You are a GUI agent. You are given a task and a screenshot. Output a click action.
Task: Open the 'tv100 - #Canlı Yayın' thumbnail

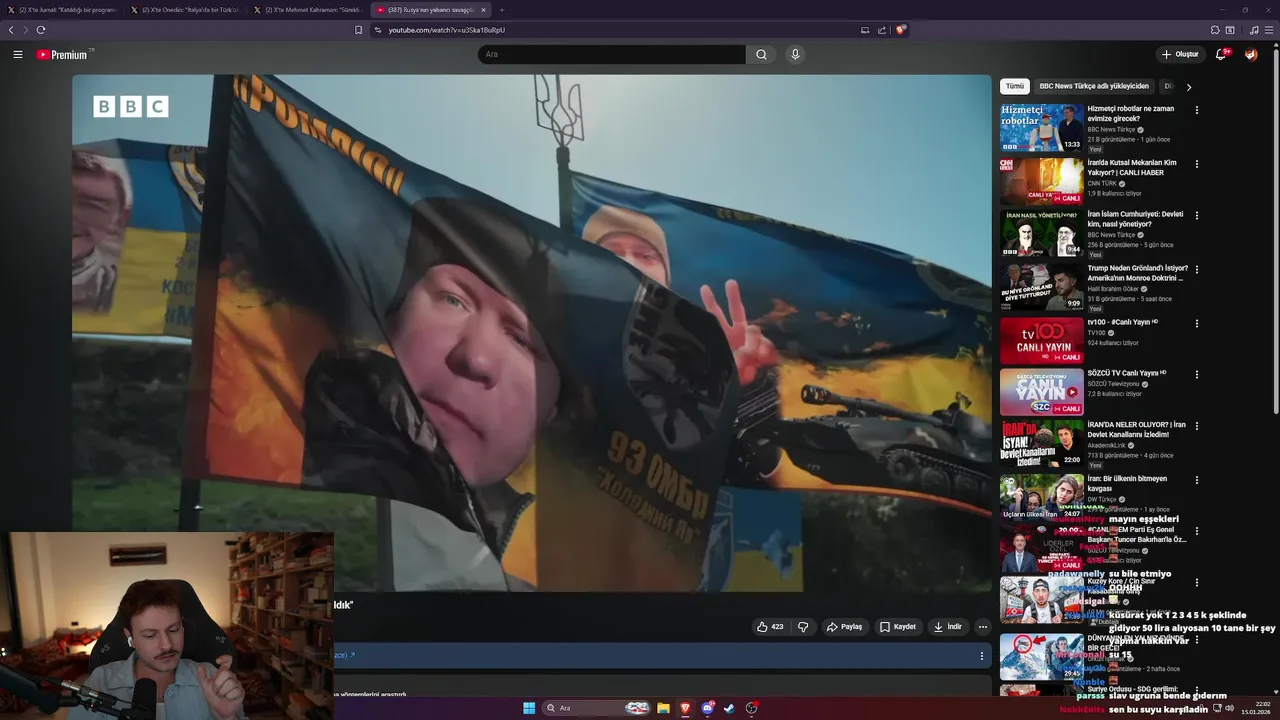[1041, 340]
